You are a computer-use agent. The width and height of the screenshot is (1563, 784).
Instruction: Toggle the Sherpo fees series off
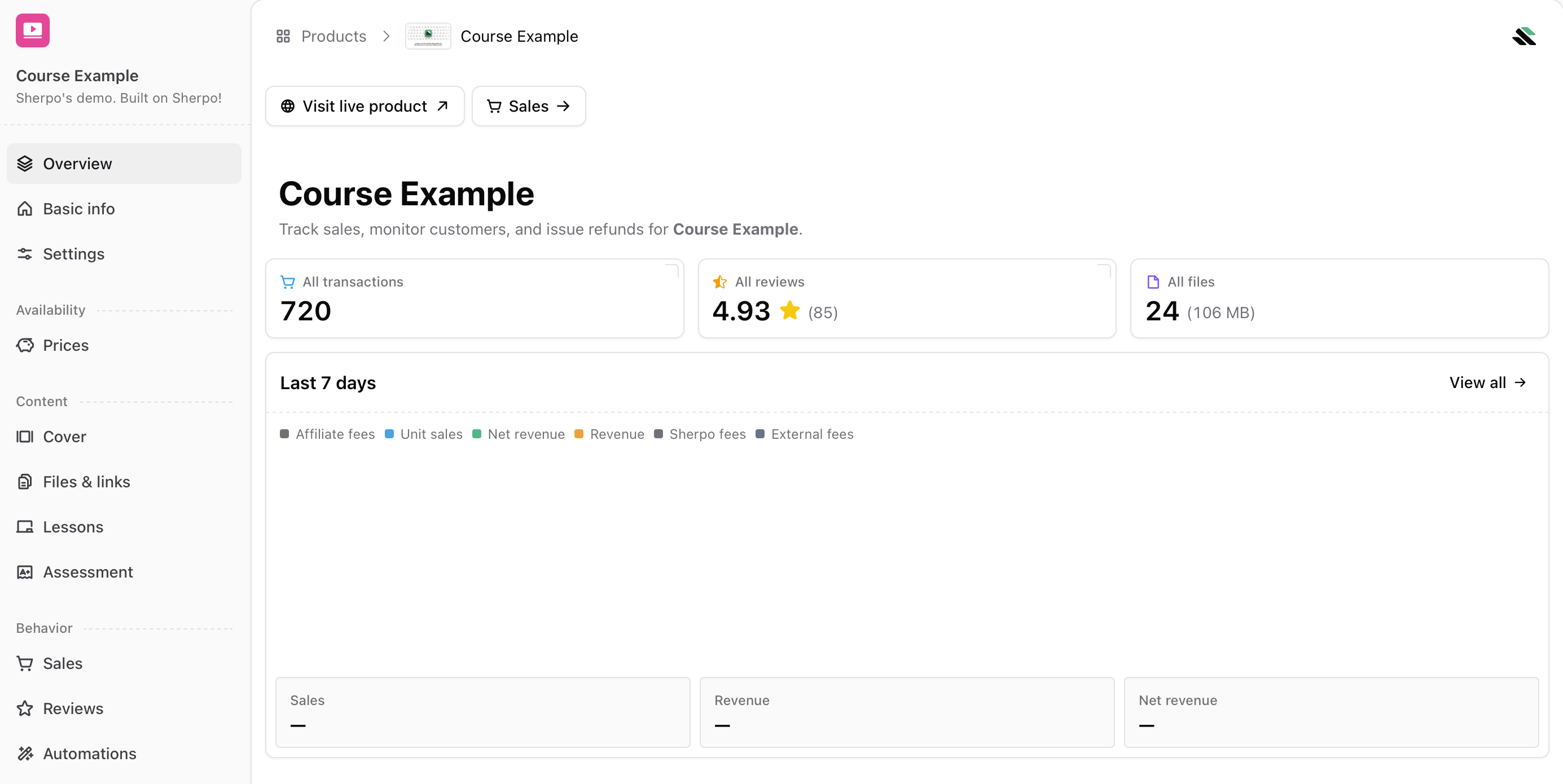coord(700,434)
